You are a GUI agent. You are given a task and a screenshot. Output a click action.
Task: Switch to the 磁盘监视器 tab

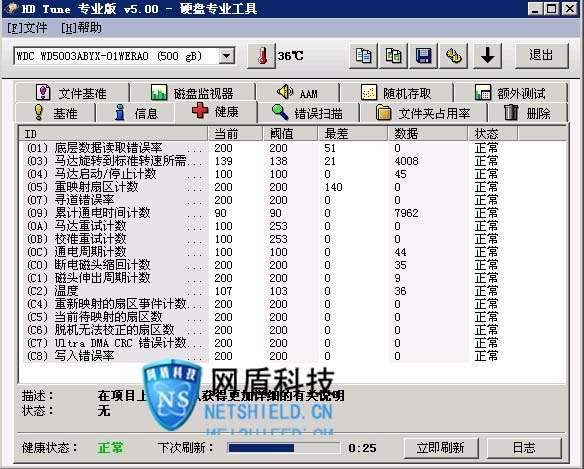[193, 93]
